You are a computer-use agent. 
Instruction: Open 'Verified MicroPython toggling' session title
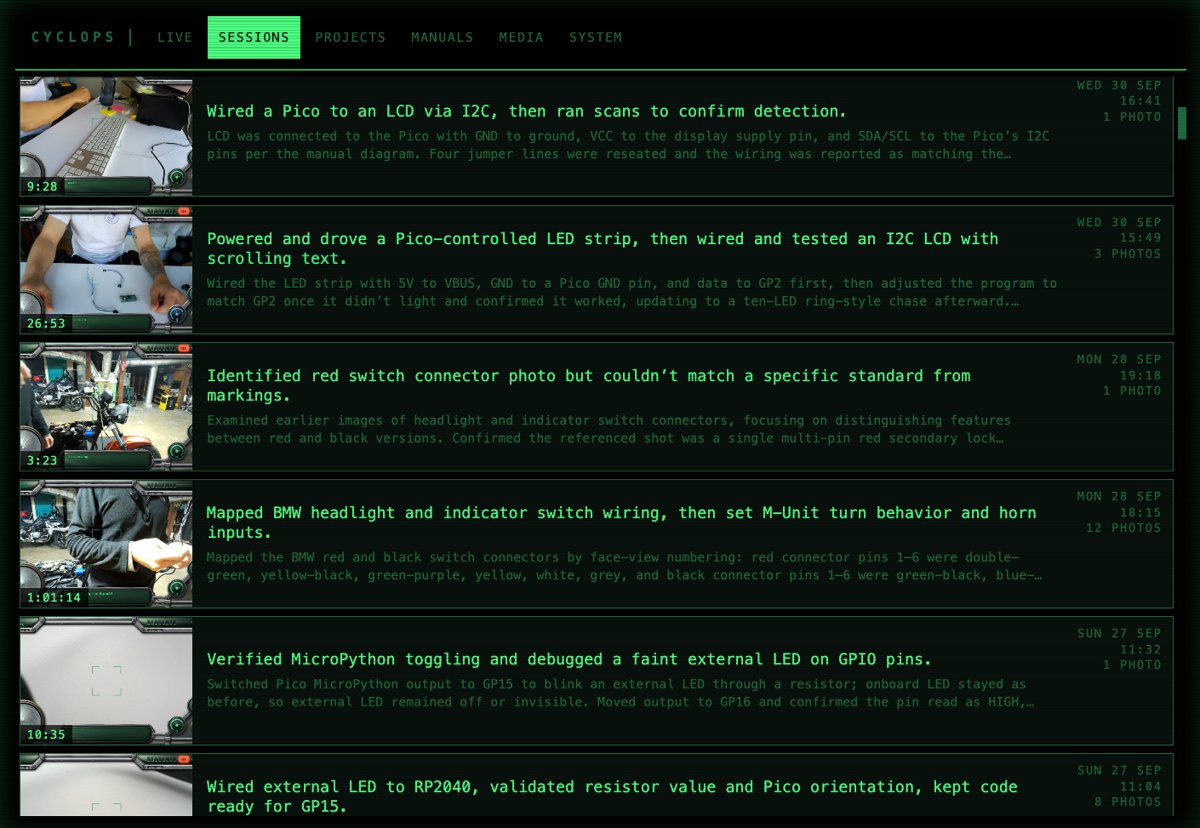(569, 659)
